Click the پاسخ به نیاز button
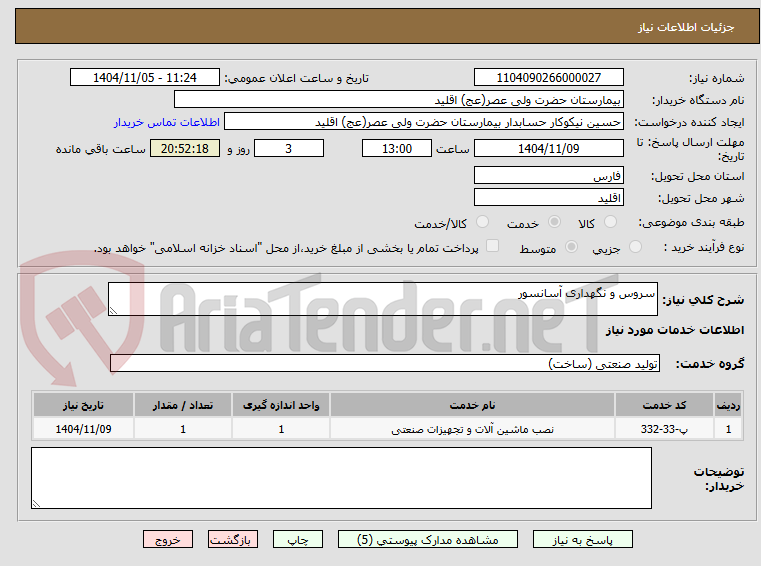This screenshot has width=761, height=566. point(582,539)
